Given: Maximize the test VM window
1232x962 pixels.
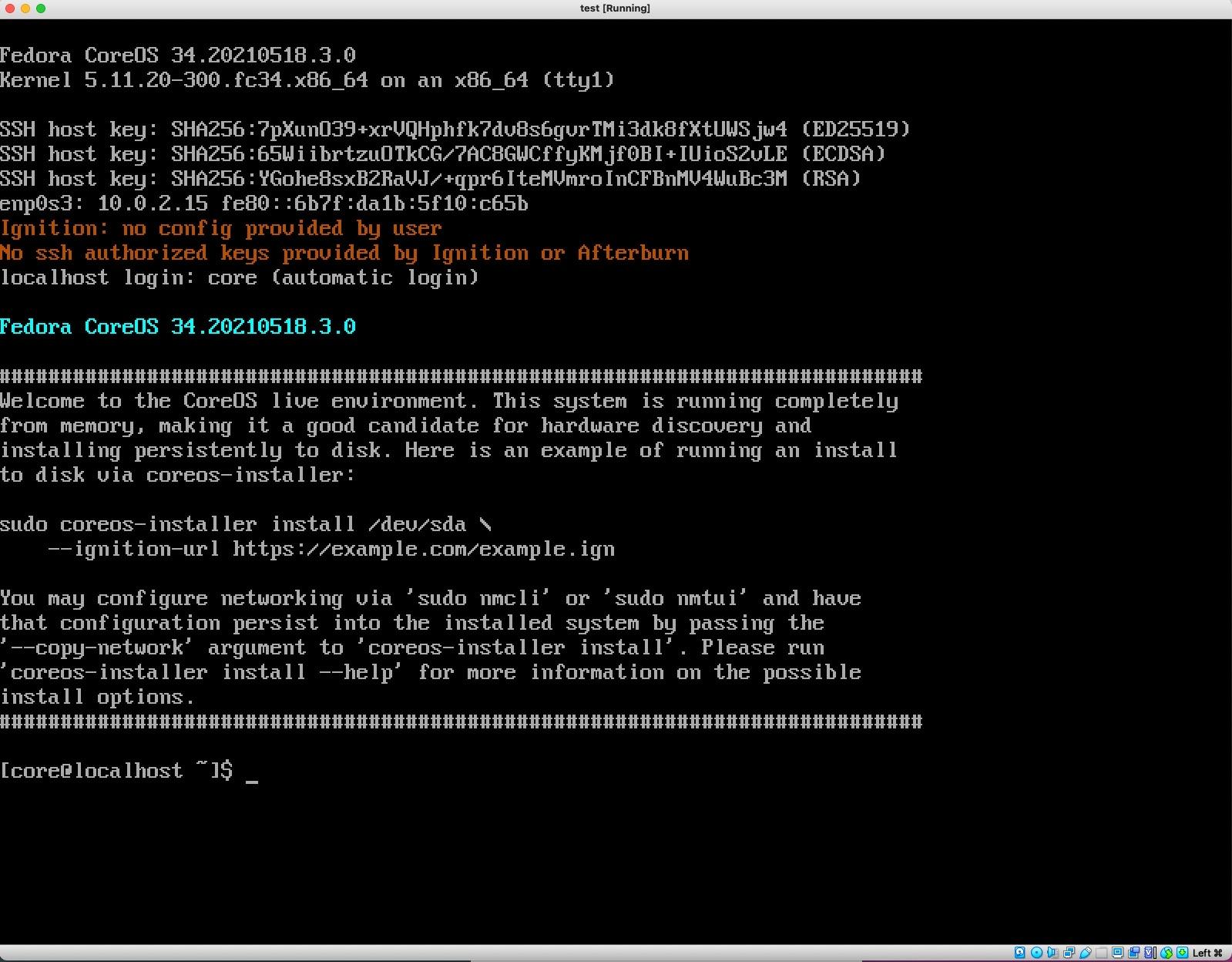Looking at the screenshot, I should click(41, 8).
